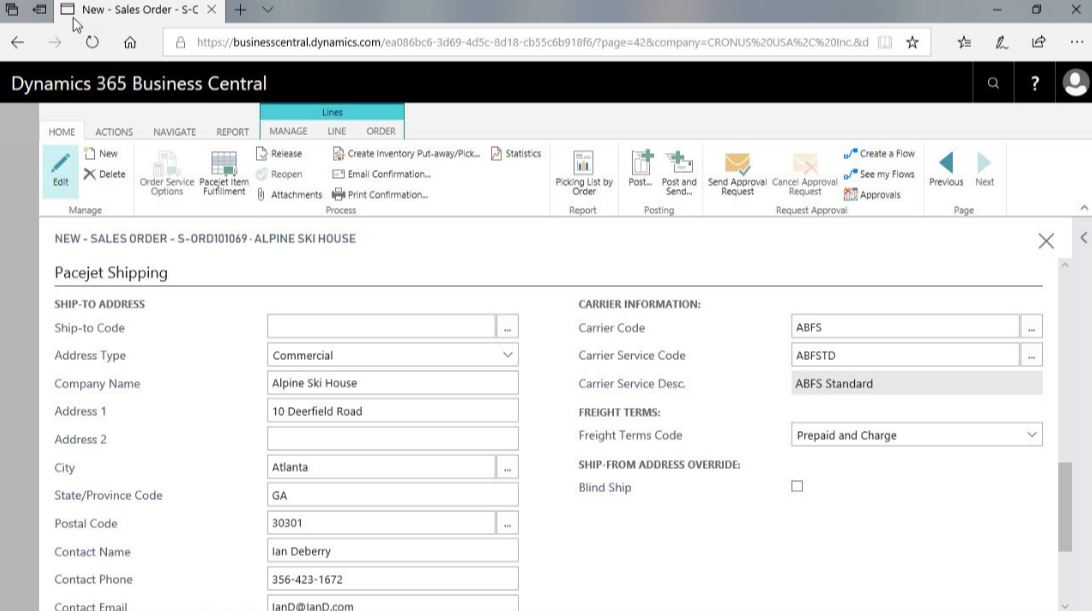Open Carrier Code lookup button

pyautogui.click(x=1031, y=327)
